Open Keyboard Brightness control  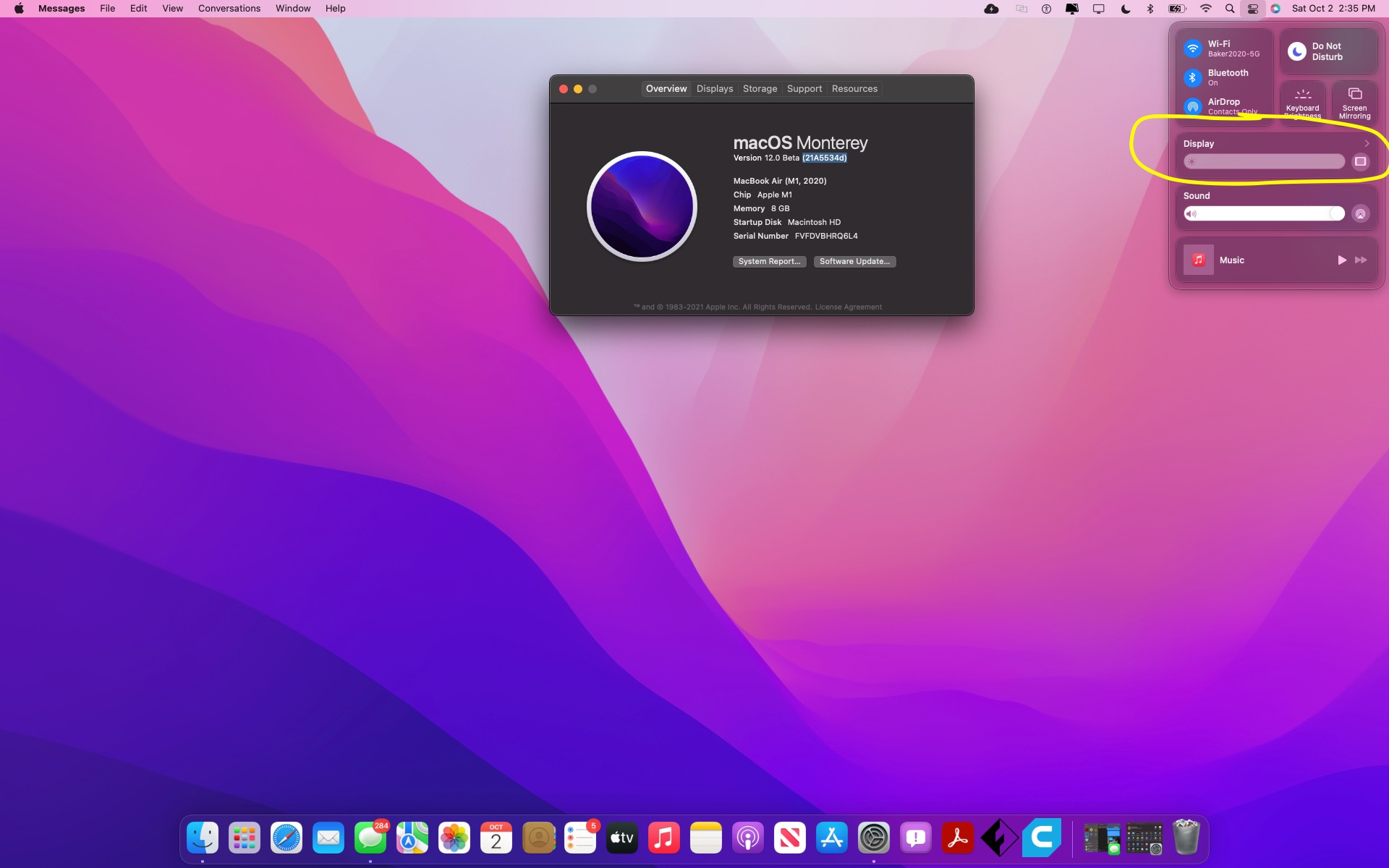coord(1302,103)
